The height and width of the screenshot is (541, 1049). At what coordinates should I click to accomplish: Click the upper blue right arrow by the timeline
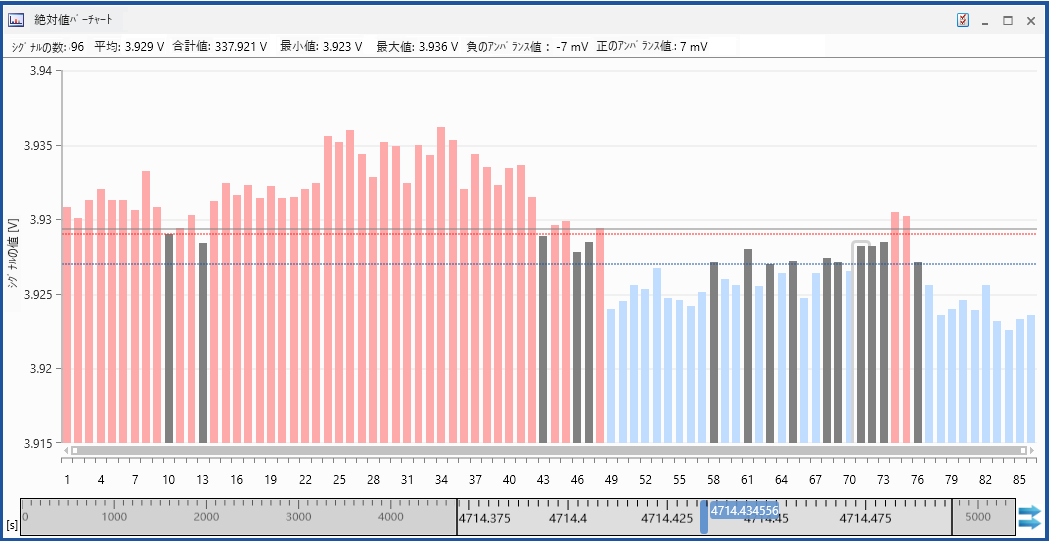(1028, 511)
